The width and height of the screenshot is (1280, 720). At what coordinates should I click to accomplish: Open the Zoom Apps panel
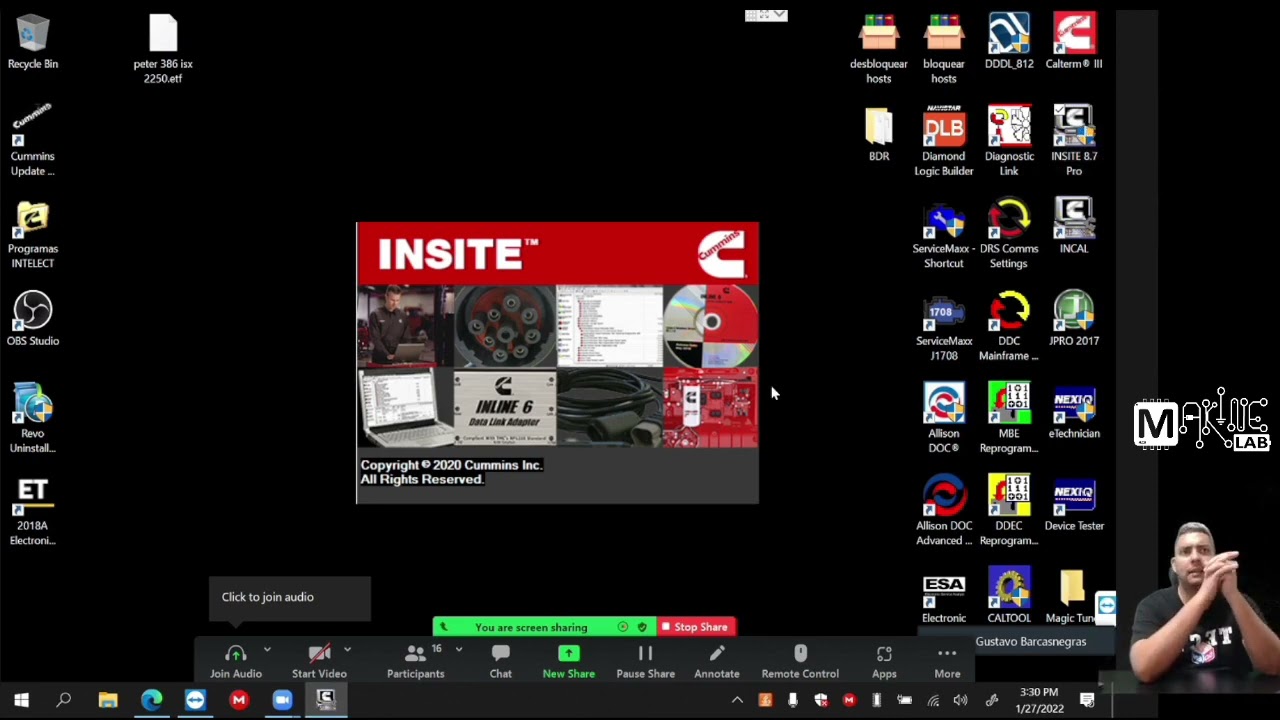pyautogui.click(x=884, y=662)
